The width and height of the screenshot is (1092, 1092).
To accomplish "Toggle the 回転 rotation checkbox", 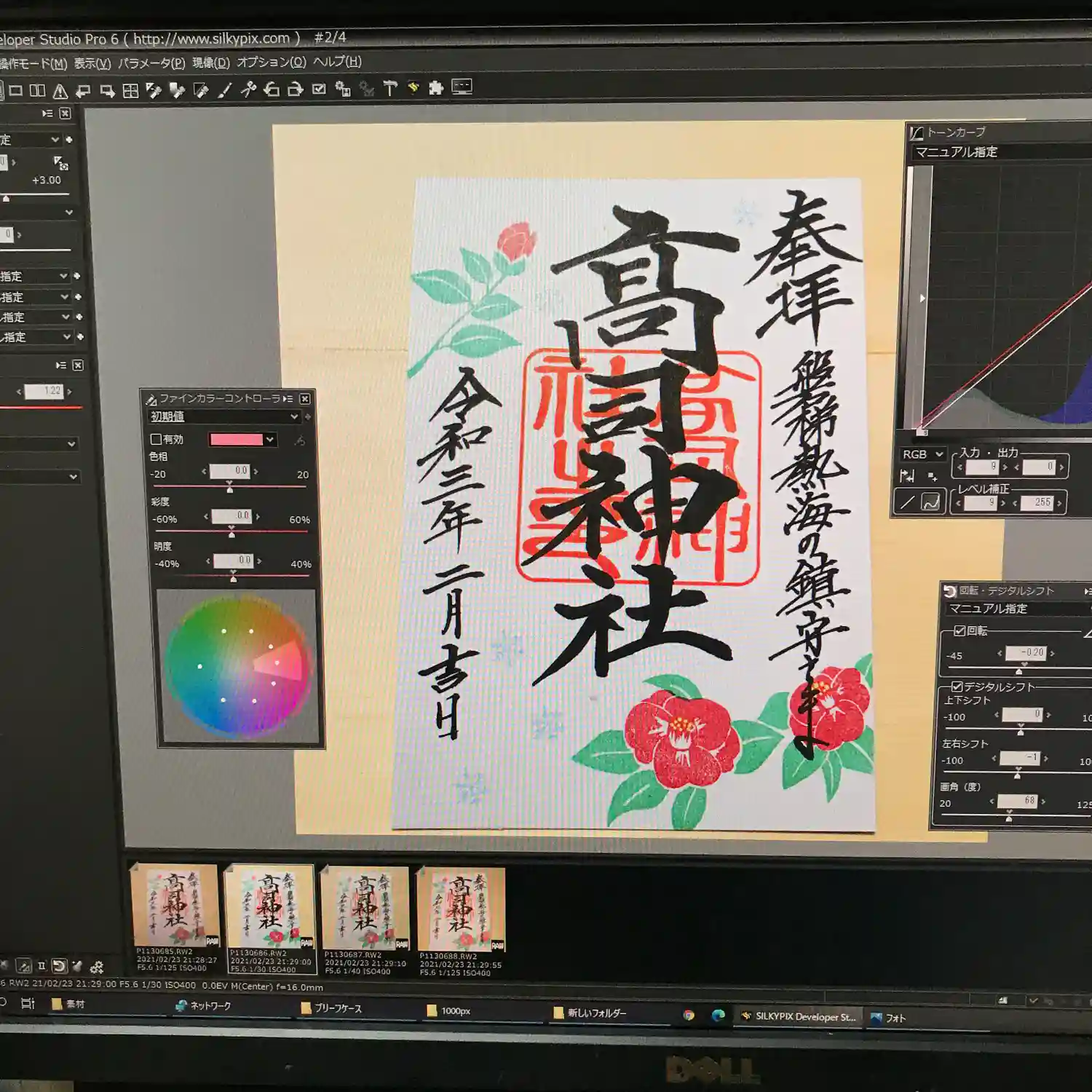I will (x=960, y=630).
